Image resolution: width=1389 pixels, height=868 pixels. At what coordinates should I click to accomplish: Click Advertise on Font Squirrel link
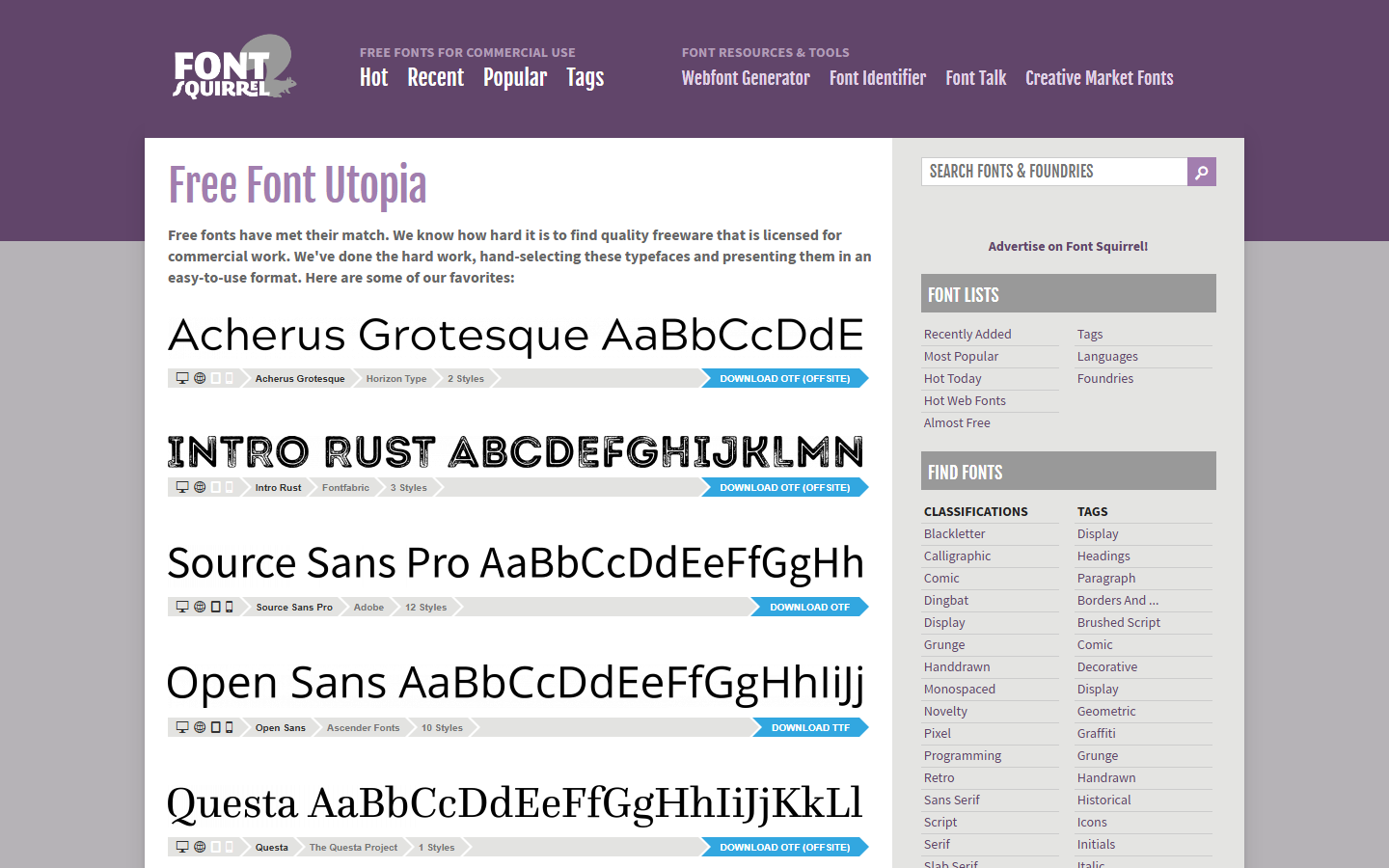pos(1068,246)
